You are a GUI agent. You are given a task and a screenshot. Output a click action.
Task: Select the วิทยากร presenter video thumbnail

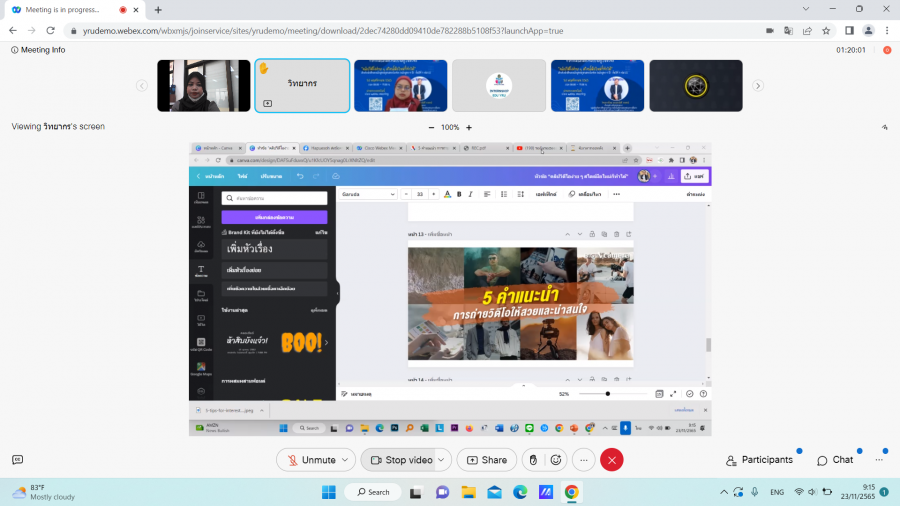(302, 85)
